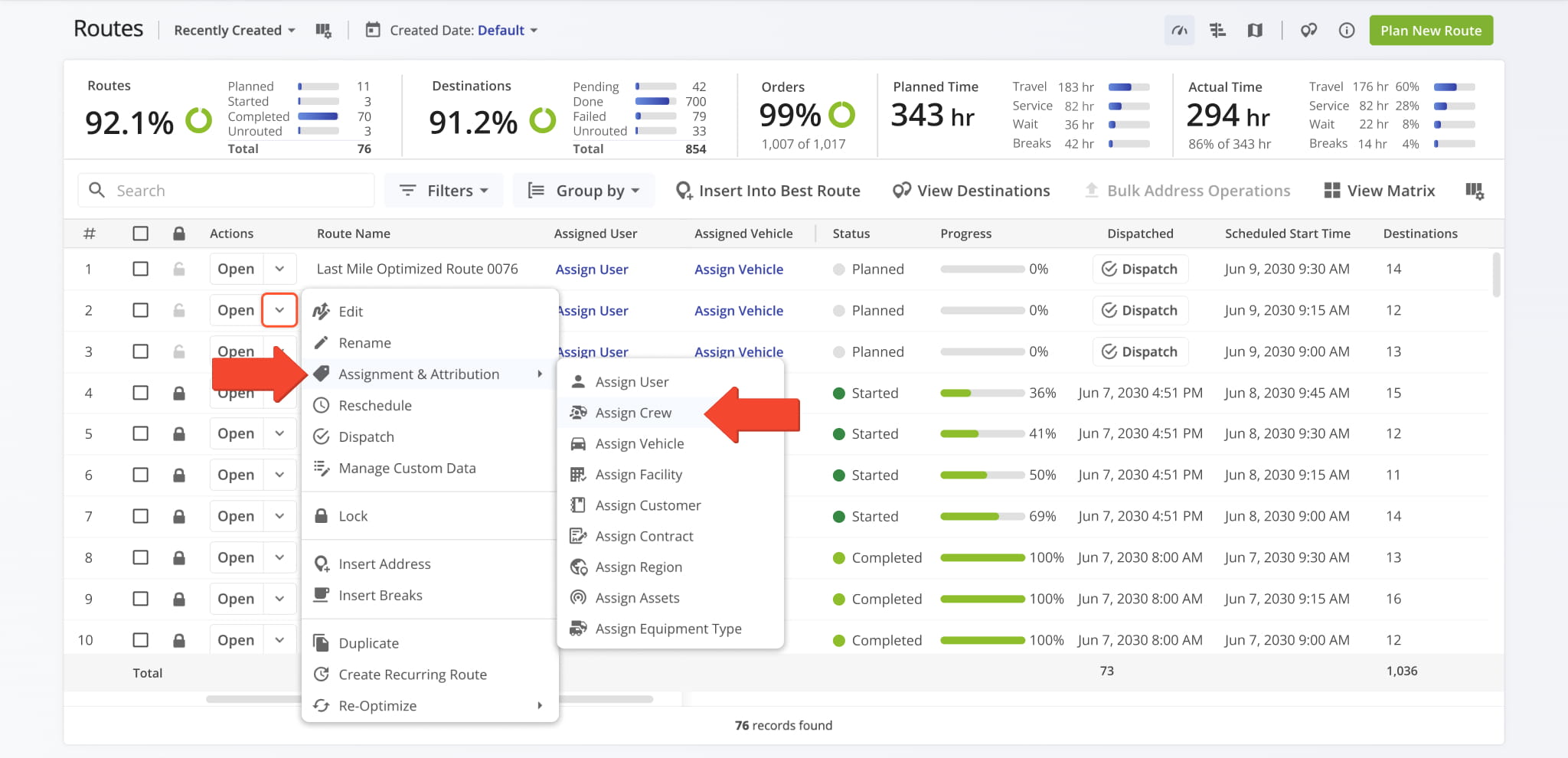
Task: Collapse the row 2 actions dropdown arrow
Action: [280, 310]
